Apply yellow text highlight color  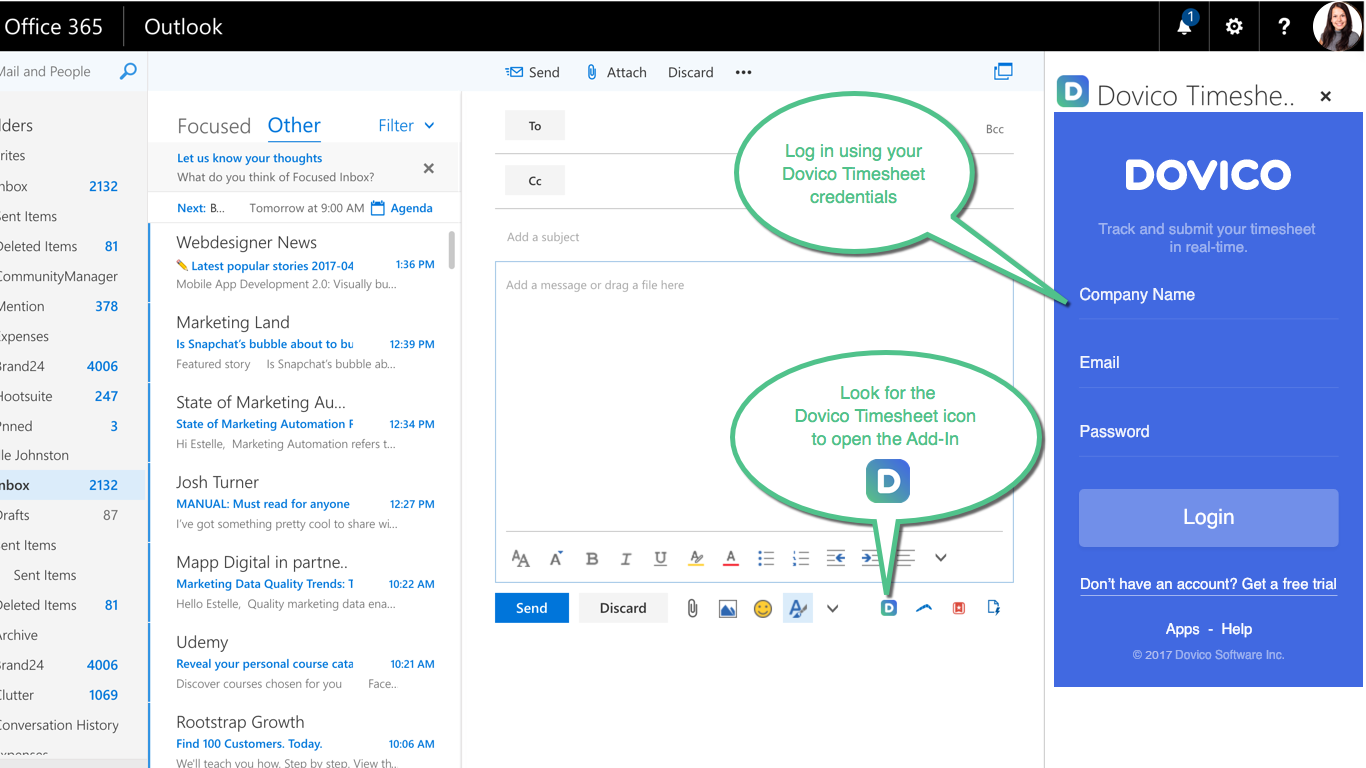(x=696, y=558)
